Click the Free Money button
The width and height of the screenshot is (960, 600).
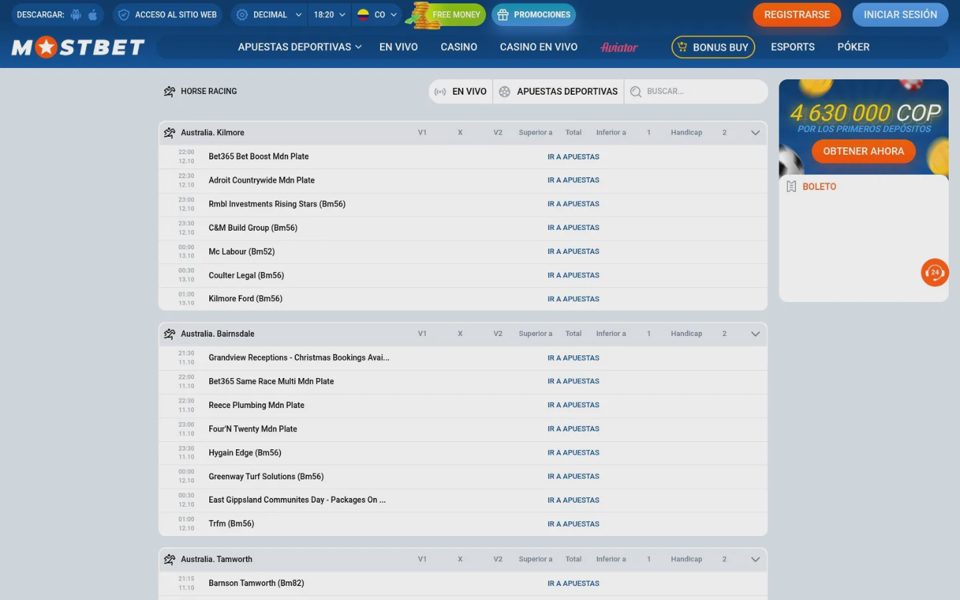(448, 15)
